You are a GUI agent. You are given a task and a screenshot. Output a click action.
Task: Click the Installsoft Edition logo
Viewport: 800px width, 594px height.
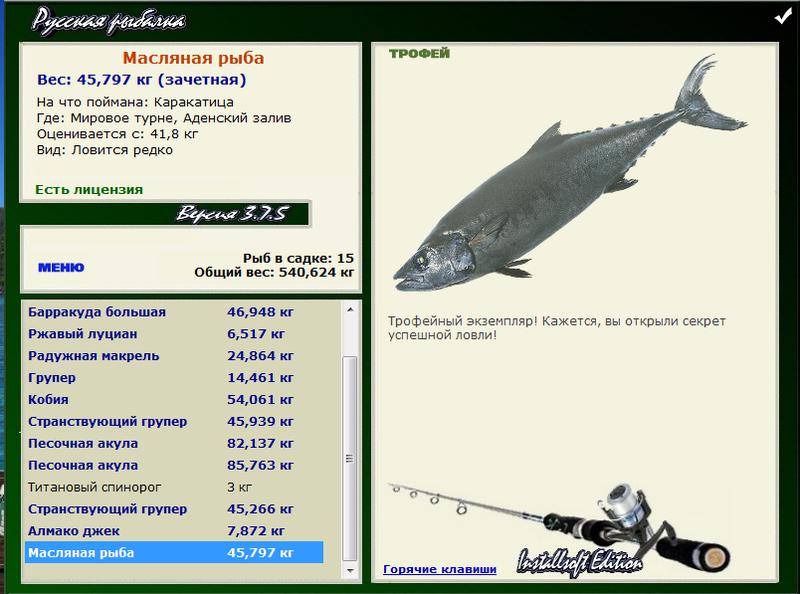580,561
